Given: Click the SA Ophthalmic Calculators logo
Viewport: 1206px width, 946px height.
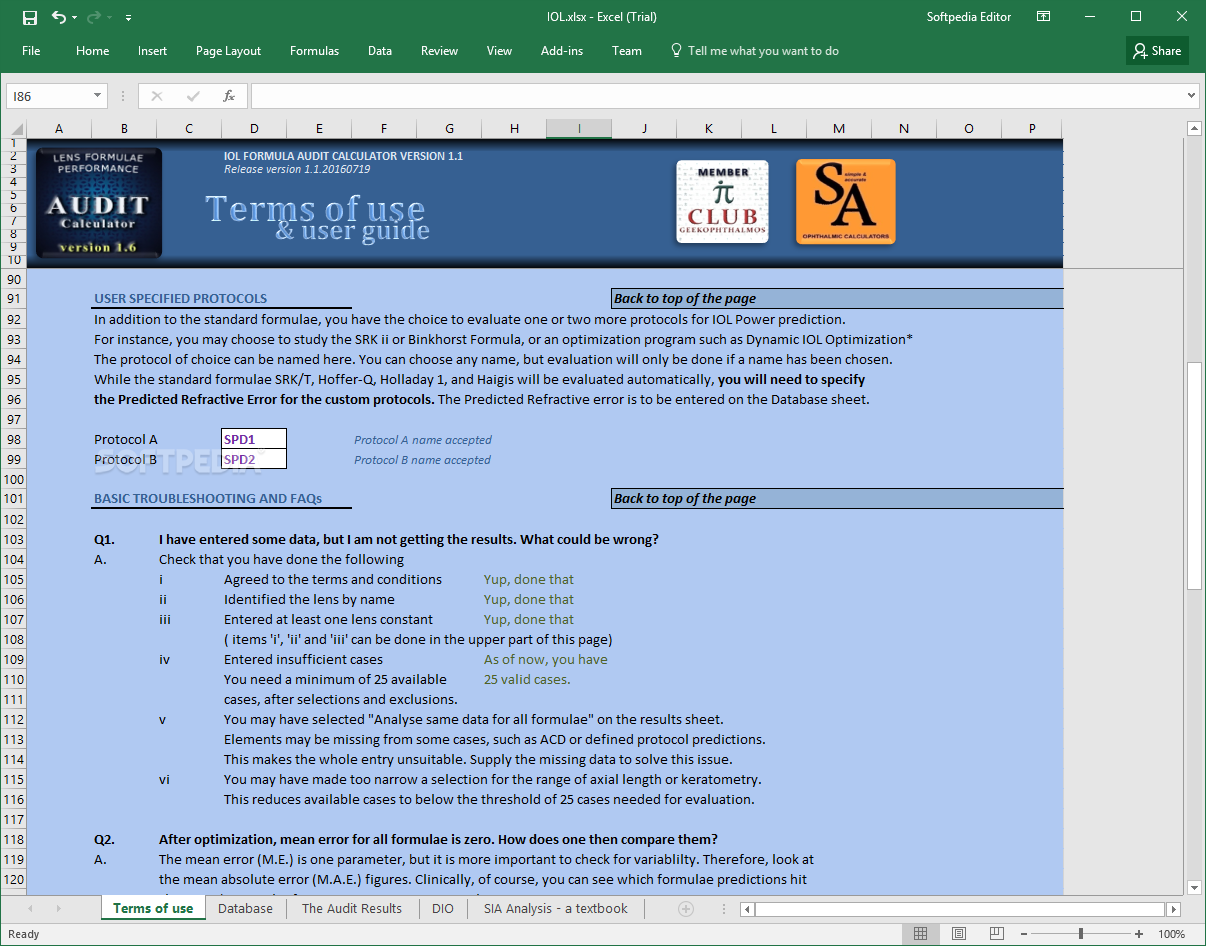Looking at the screenshot, I should pyautogui.click(x=846, y=202).
